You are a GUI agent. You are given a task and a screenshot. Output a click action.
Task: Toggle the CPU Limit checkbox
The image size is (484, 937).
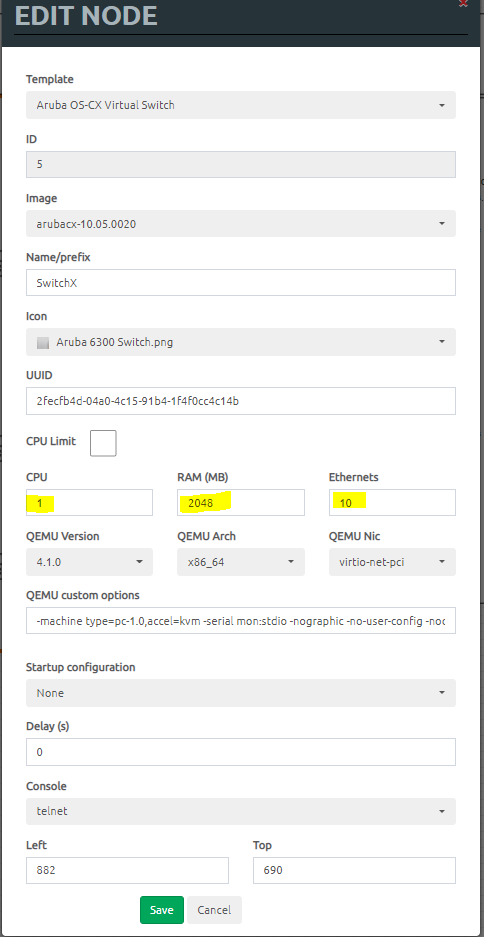(103, 443)
